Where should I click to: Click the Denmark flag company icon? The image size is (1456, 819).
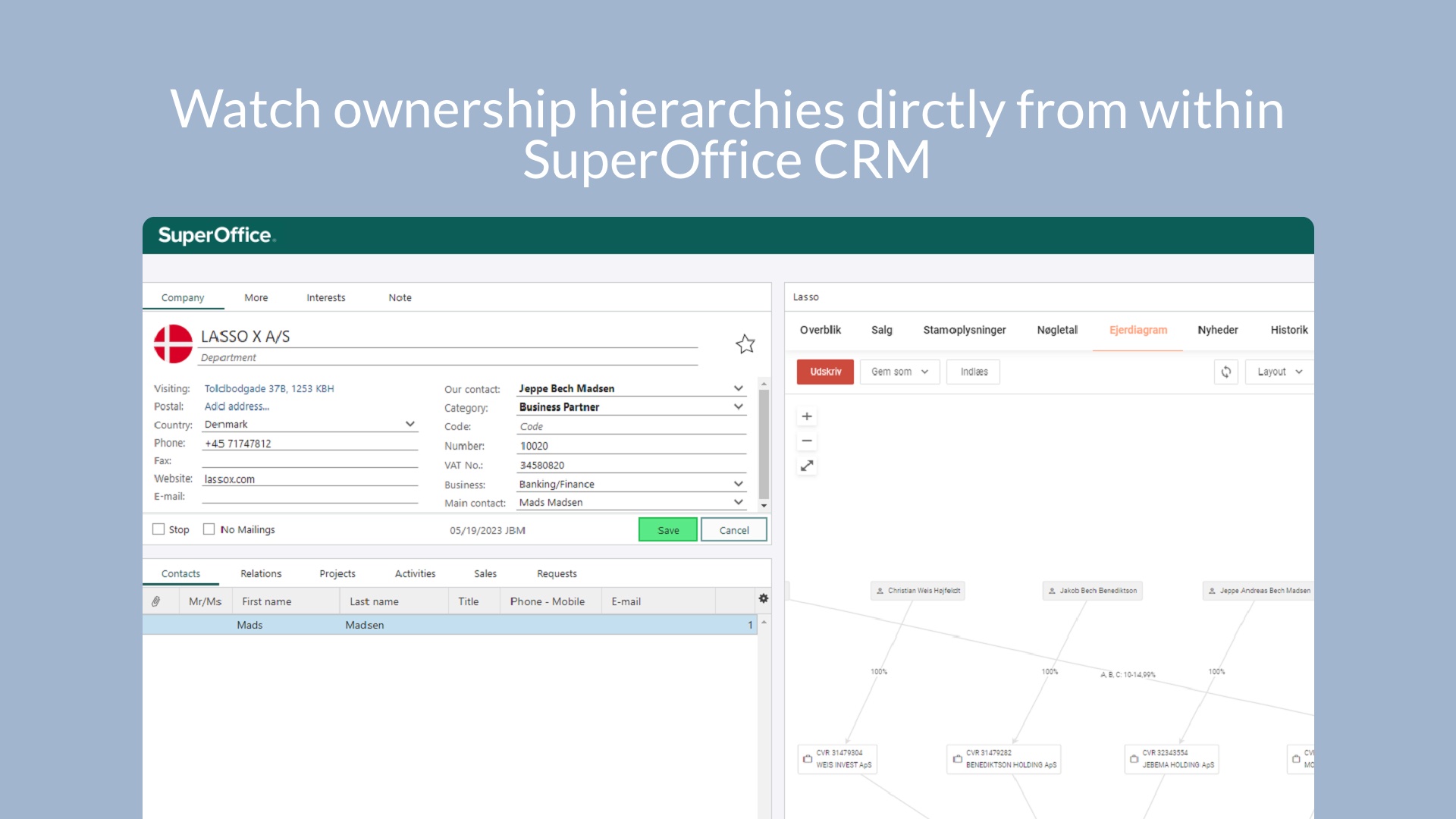coord(174,344)
